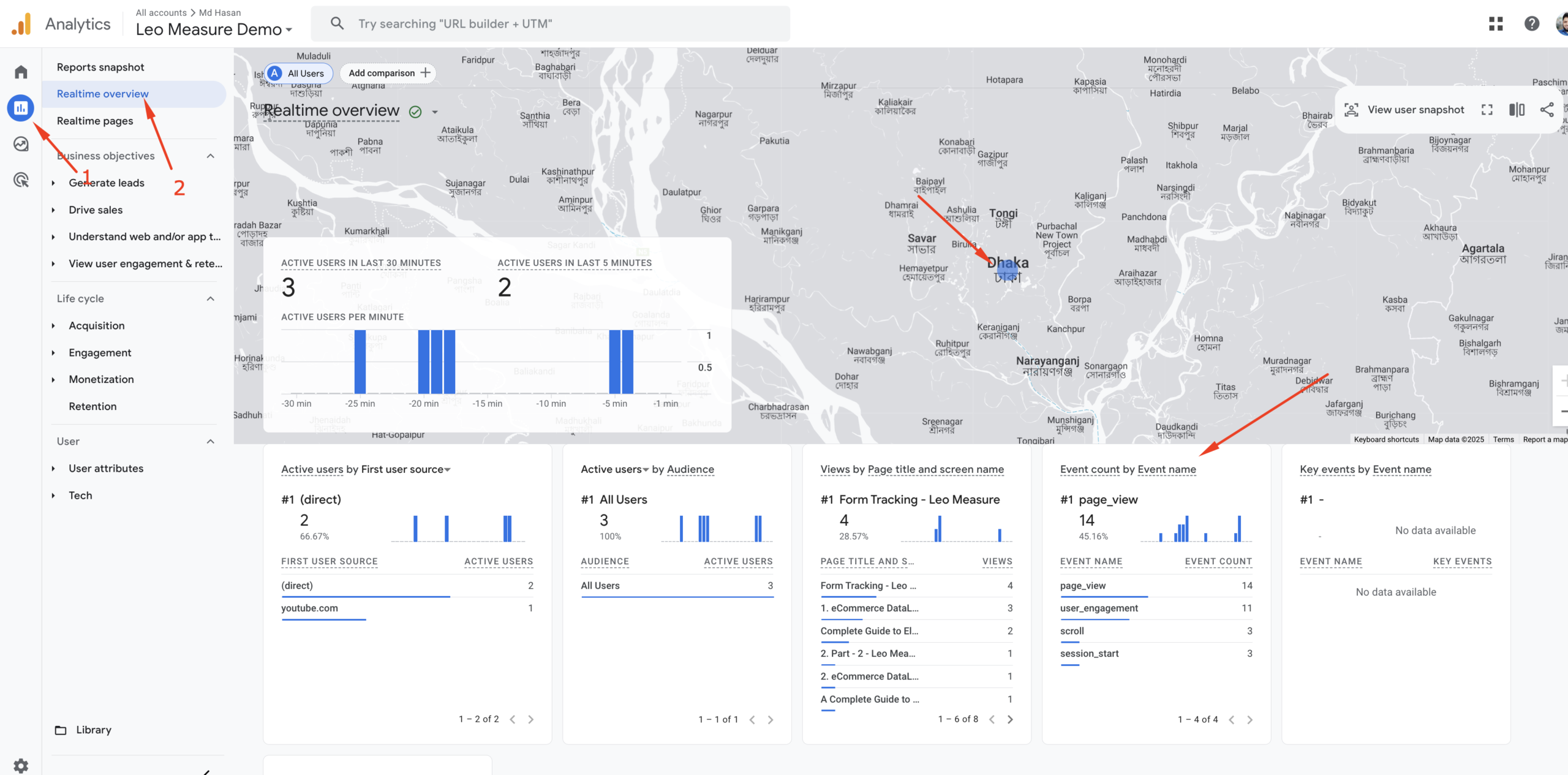Open the Admin settings gear
1568x775 pixels.
[x=21, y=765]
